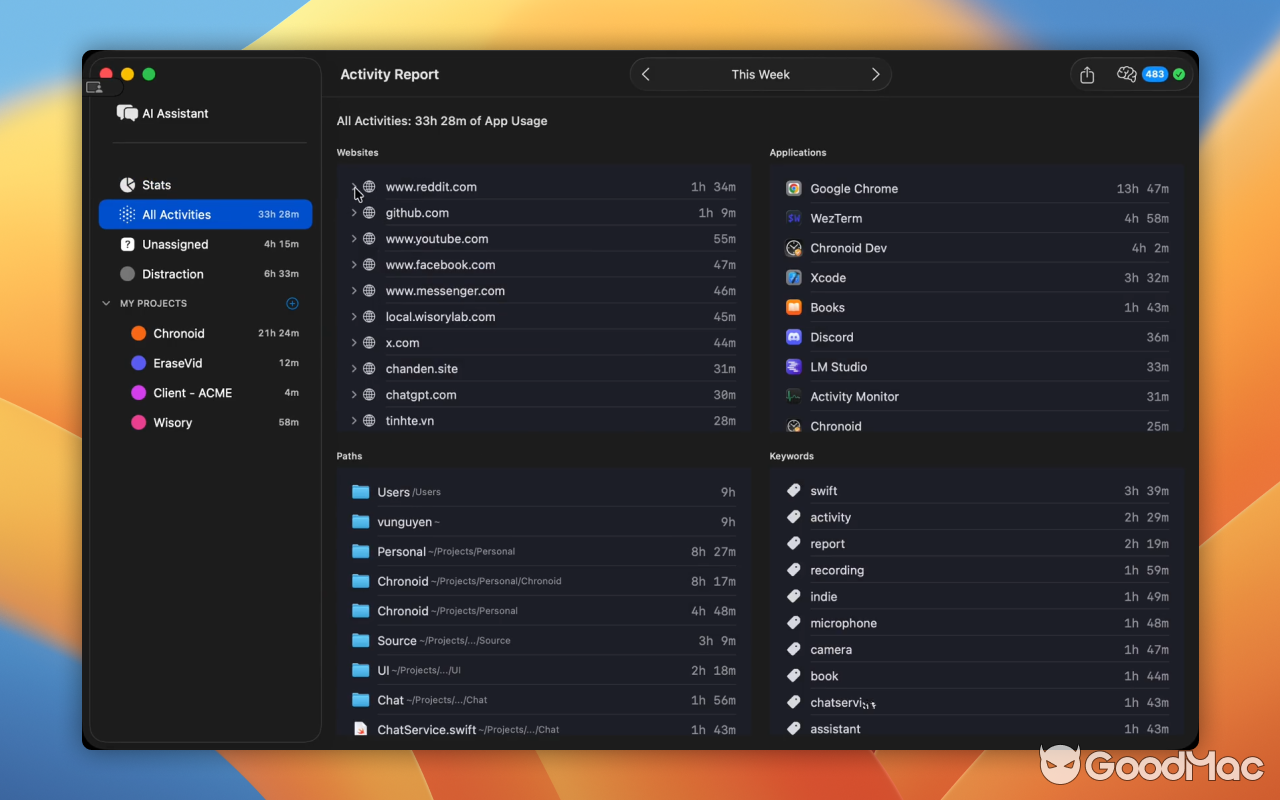Click the brain AI icon in the toolbar
Viewport: 1280px width, 800px height.
coord(1126,74)
